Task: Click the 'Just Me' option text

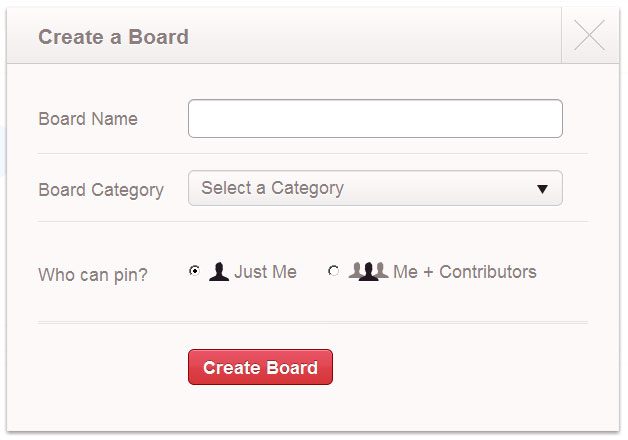Action: pos(265,272)
